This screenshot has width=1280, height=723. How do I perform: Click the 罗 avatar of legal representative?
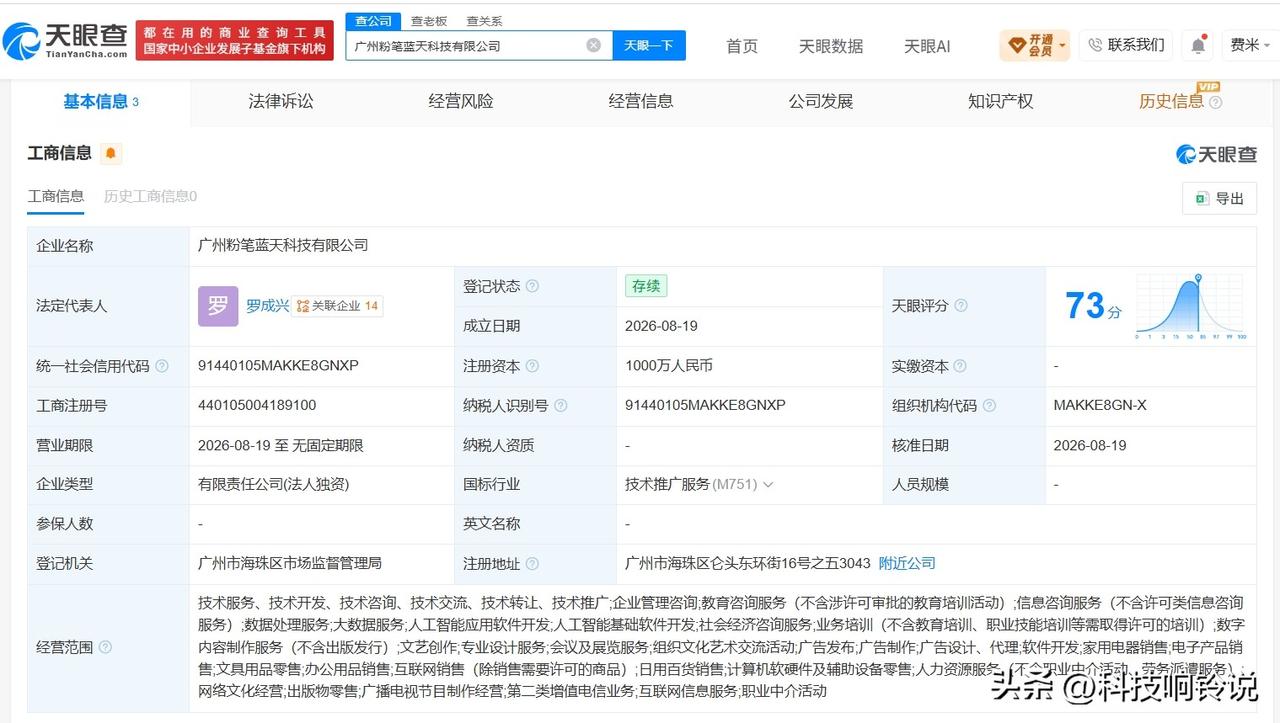pos(218,306)
